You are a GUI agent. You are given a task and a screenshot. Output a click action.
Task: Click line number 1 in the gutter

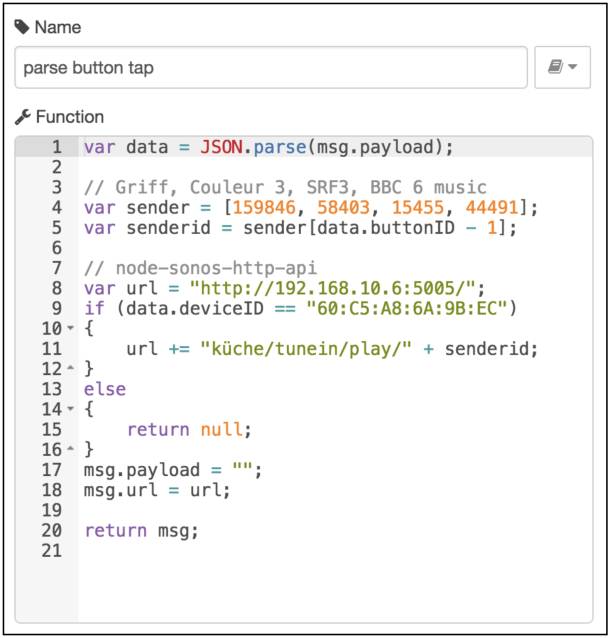56,147
